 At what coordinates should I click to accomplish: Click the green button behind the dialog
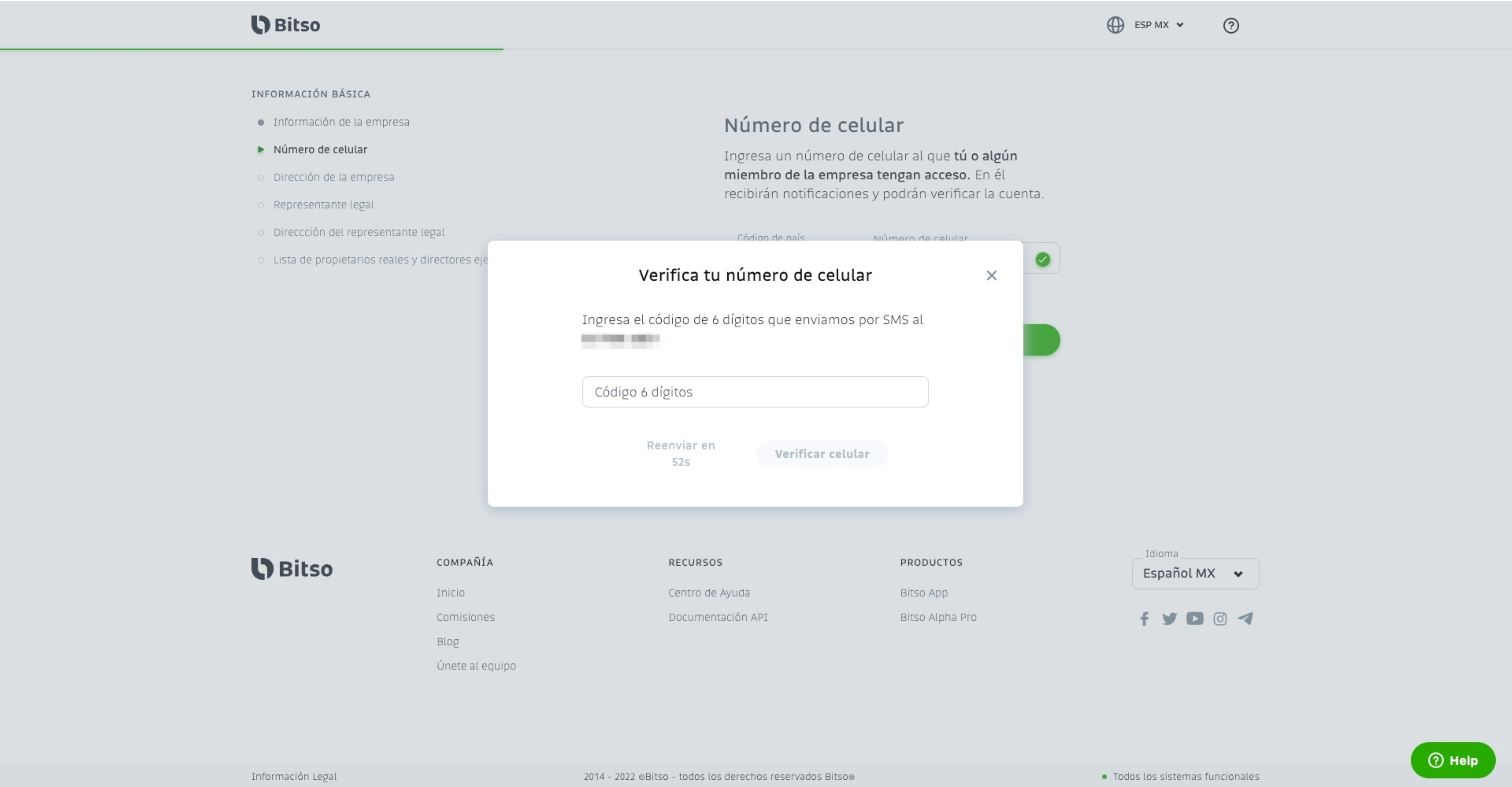coord(1042,340)
